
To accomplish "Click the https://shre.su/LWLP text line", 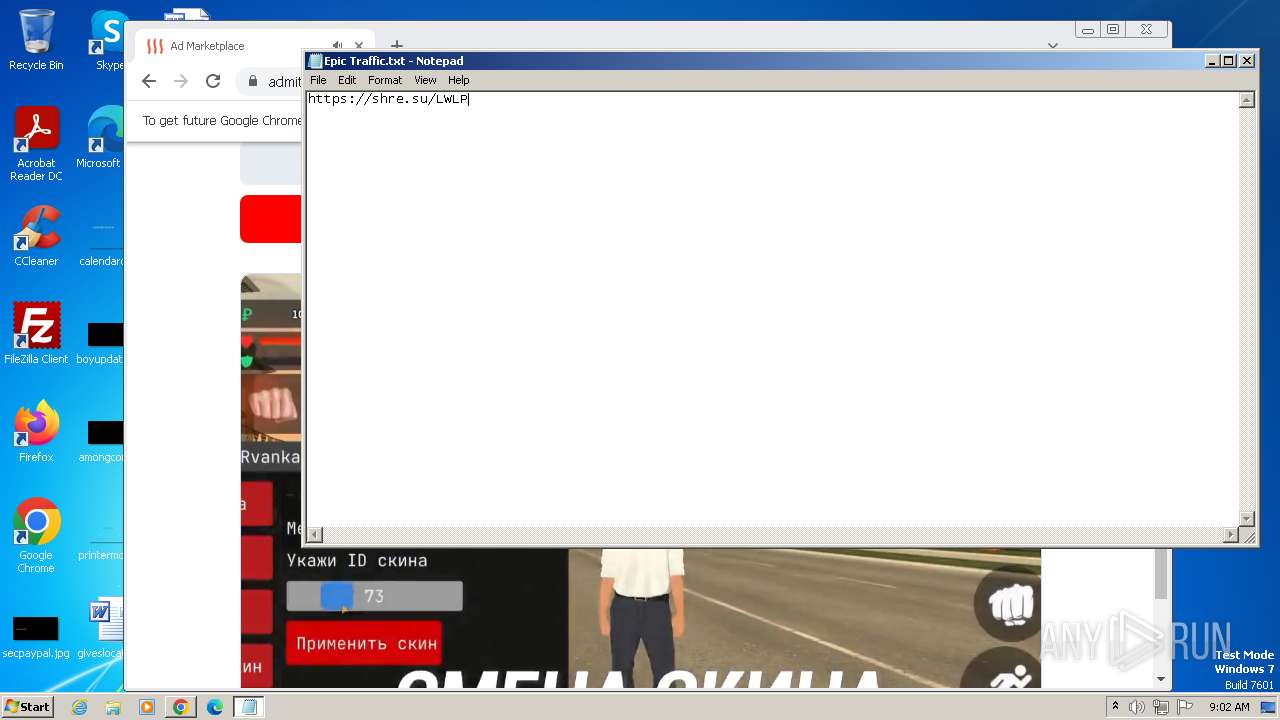I will [388, 99].
